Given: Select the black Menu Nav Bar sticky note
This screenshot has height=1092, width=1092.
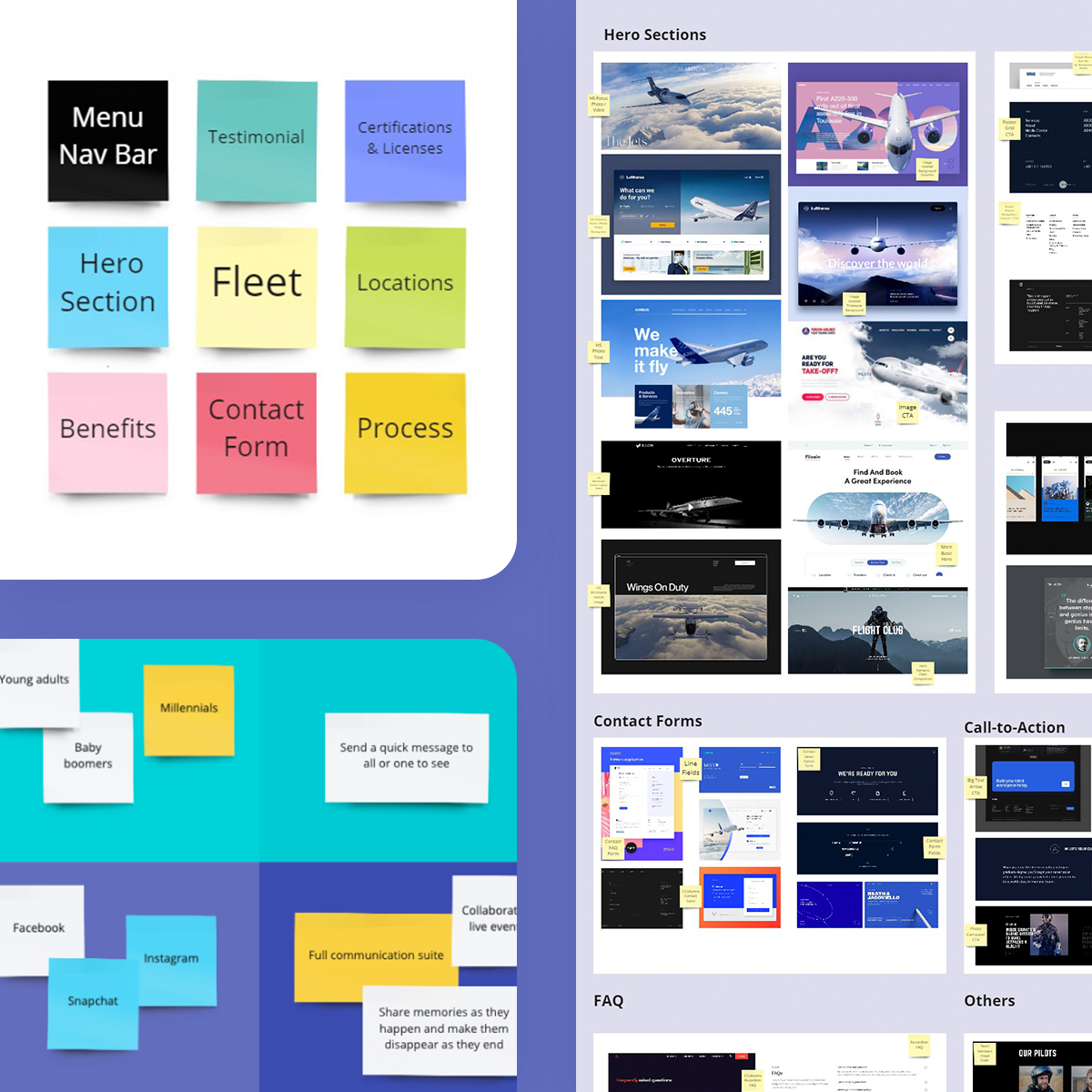Looking at the screenshot, I should tap(107, 139).
